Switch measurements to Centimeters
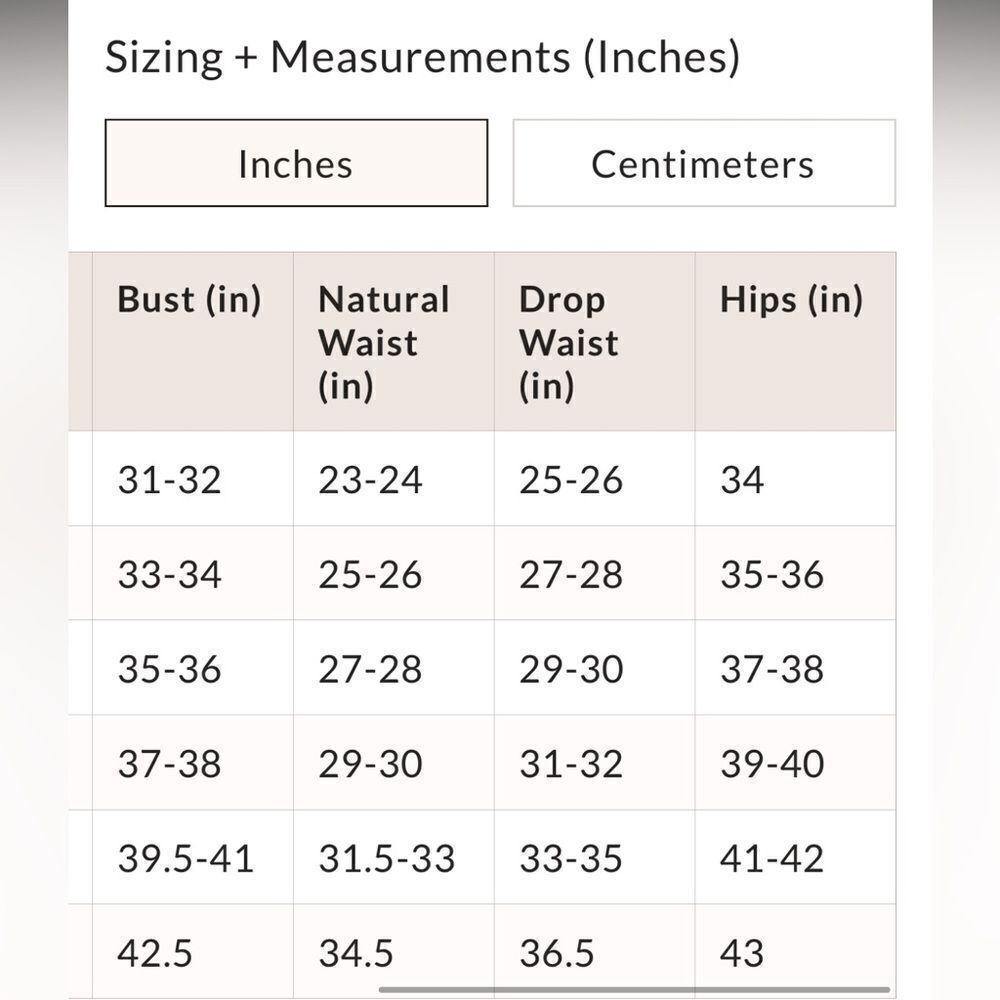The height and width of the screenshot is (1000, 1000). point(703,164)
